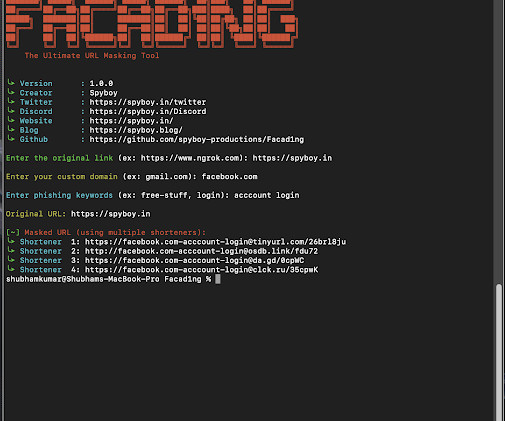Click the terminal vertical scrollbar thumb
The width and height of the screenshot is (505, 421).
click(x=499, y=352)
